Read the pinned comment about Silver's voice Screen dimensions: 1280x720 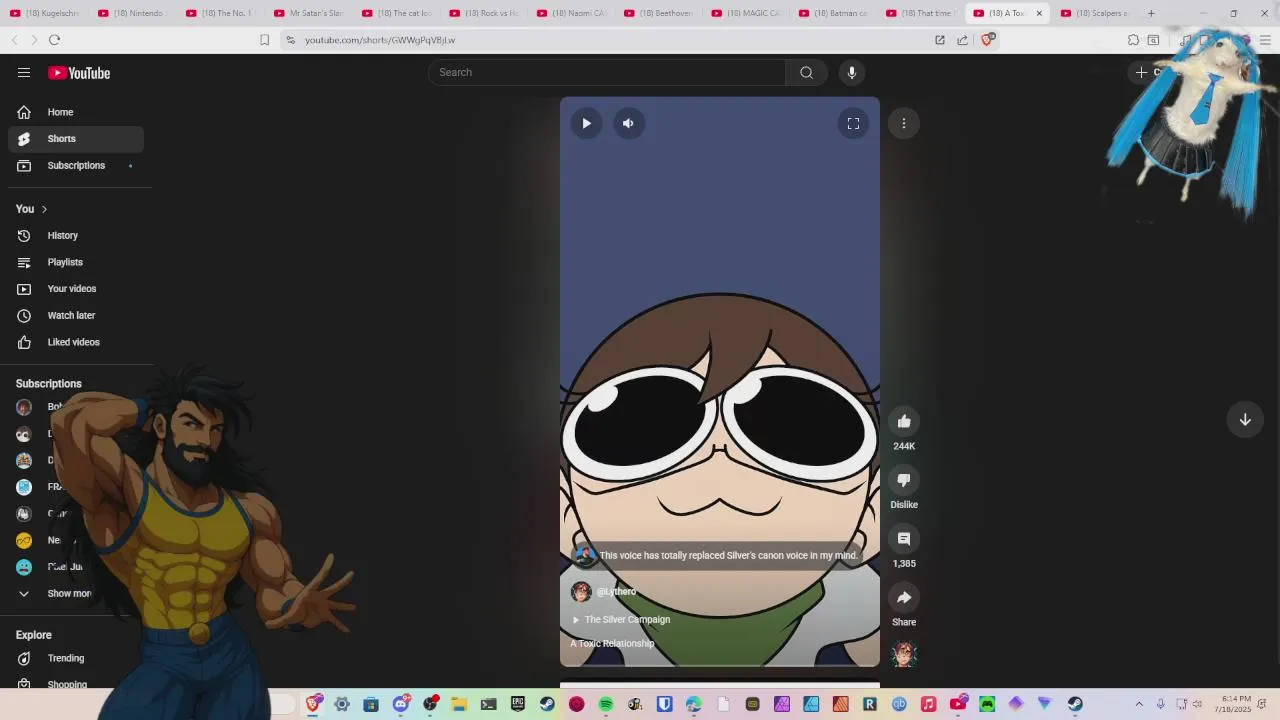tap(718, 555)
